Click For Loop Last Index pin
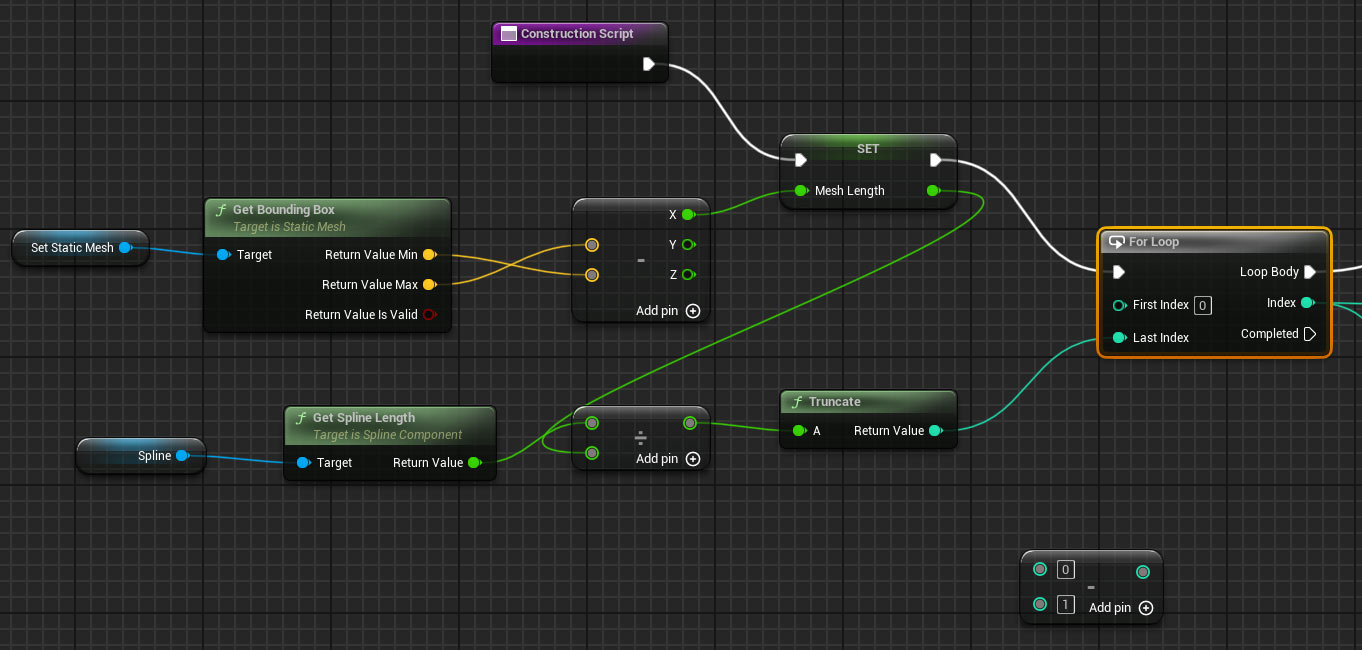The height and width of the screenshot is (650, 1362). tap(1119, 337)
